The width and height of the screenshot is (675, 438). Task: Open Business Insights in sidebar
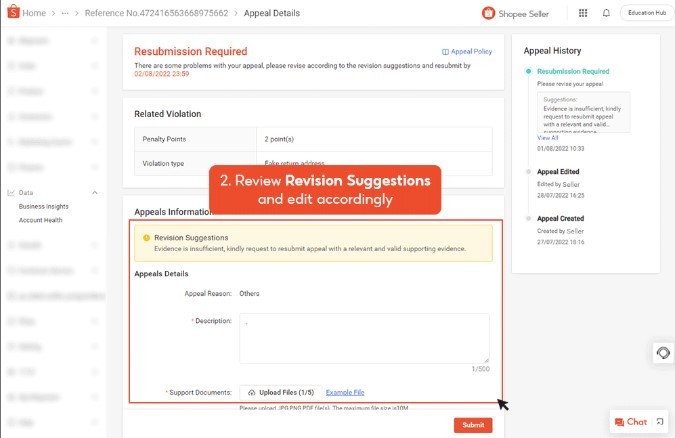[44, 206]
